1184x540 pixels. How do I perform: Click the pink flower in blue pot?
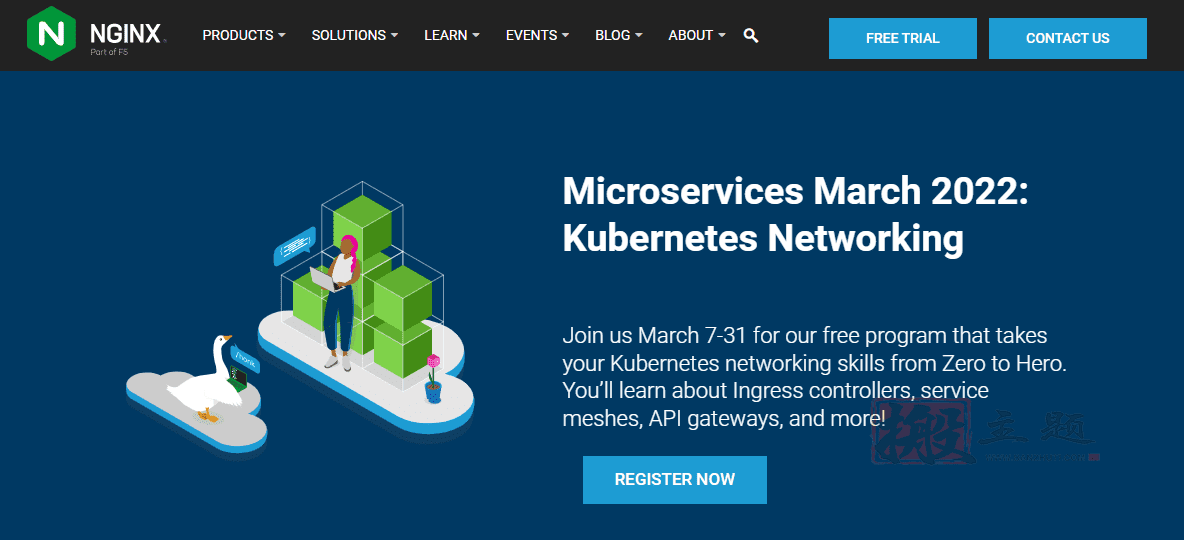pos(433,378)
